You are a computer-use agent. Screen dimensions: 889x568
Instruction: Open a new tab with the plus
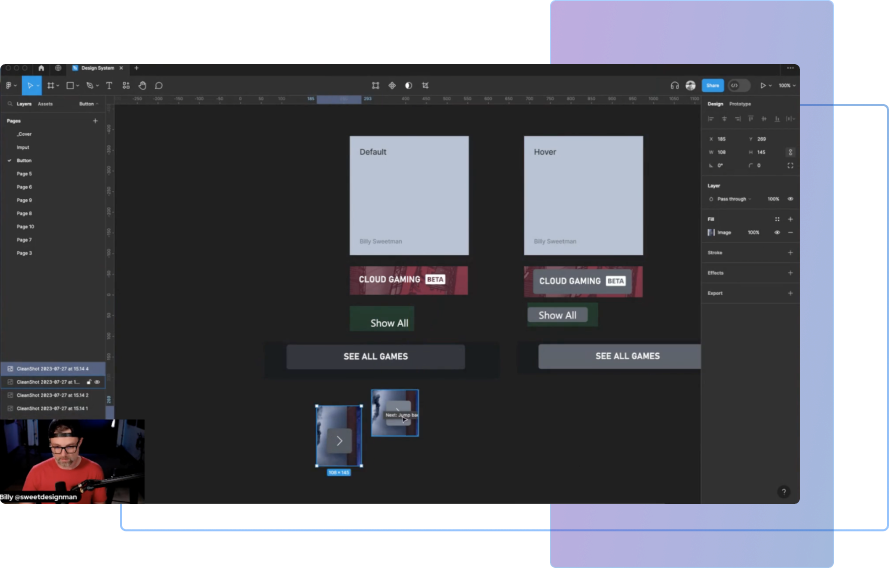click(136, 68)
